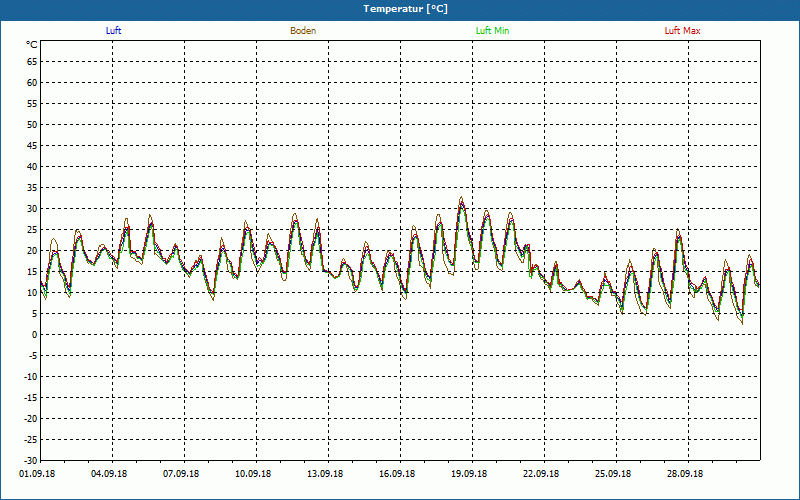Click the 35 value on the temperature axis
This screenshot has height=500, width=800.
(32, 188)
